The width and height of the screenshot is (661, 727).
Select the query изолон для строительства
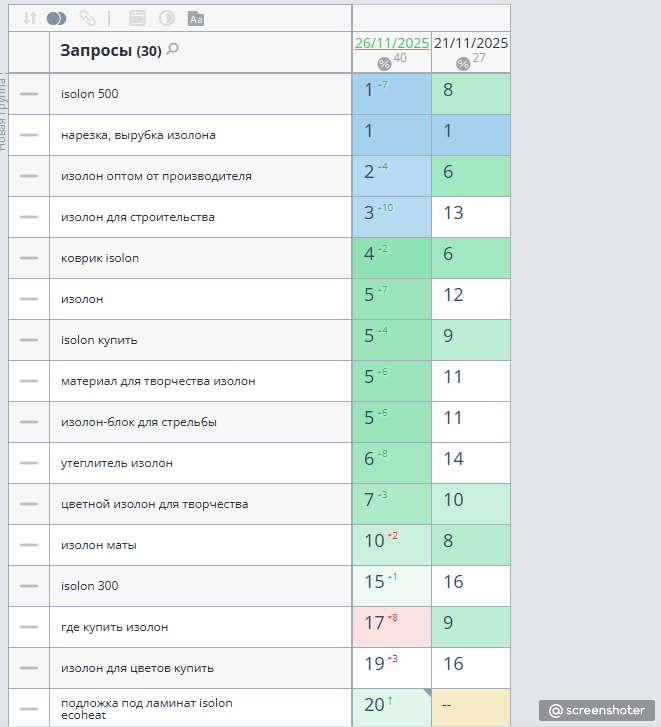(138, 217)
